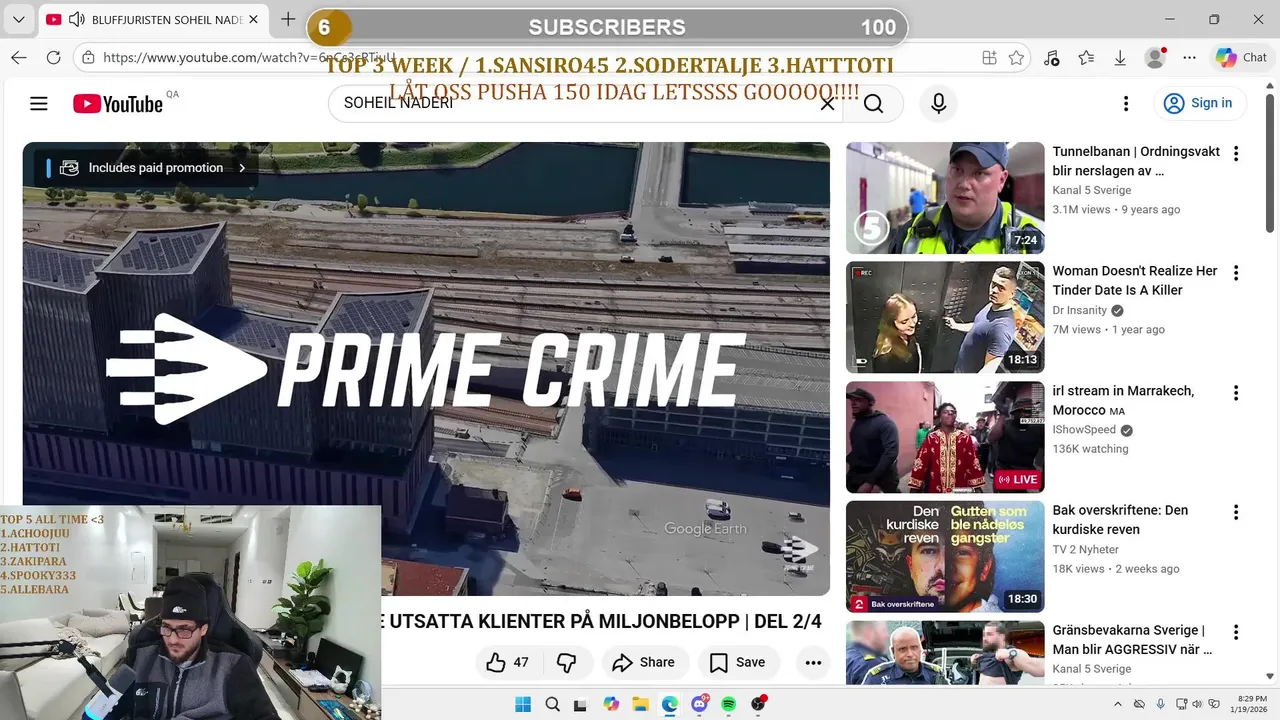
Task: Open Edge downloads arrow icon
Action: click(x=1120, y=58)
